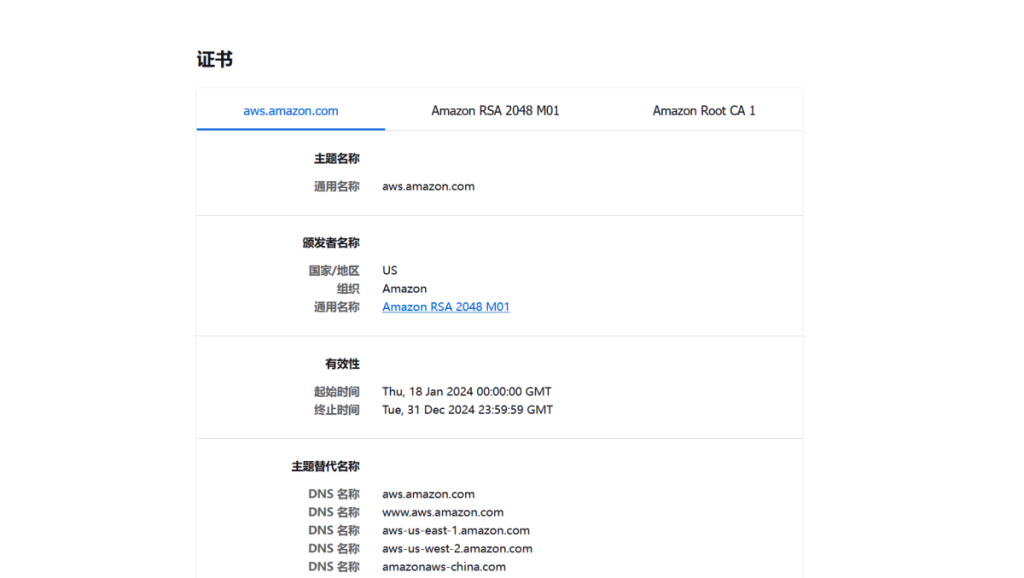Click the 终止时间 field label
Image resolution: width=1024 pixels, height=578 pixels.
pyautogui.click(x=336, y=410)
